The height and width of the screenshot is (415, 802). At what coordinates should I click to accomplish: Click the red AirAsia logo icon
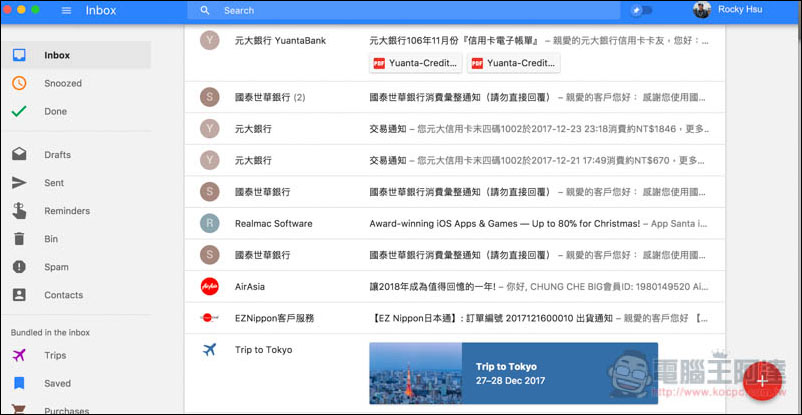(210, 287)
